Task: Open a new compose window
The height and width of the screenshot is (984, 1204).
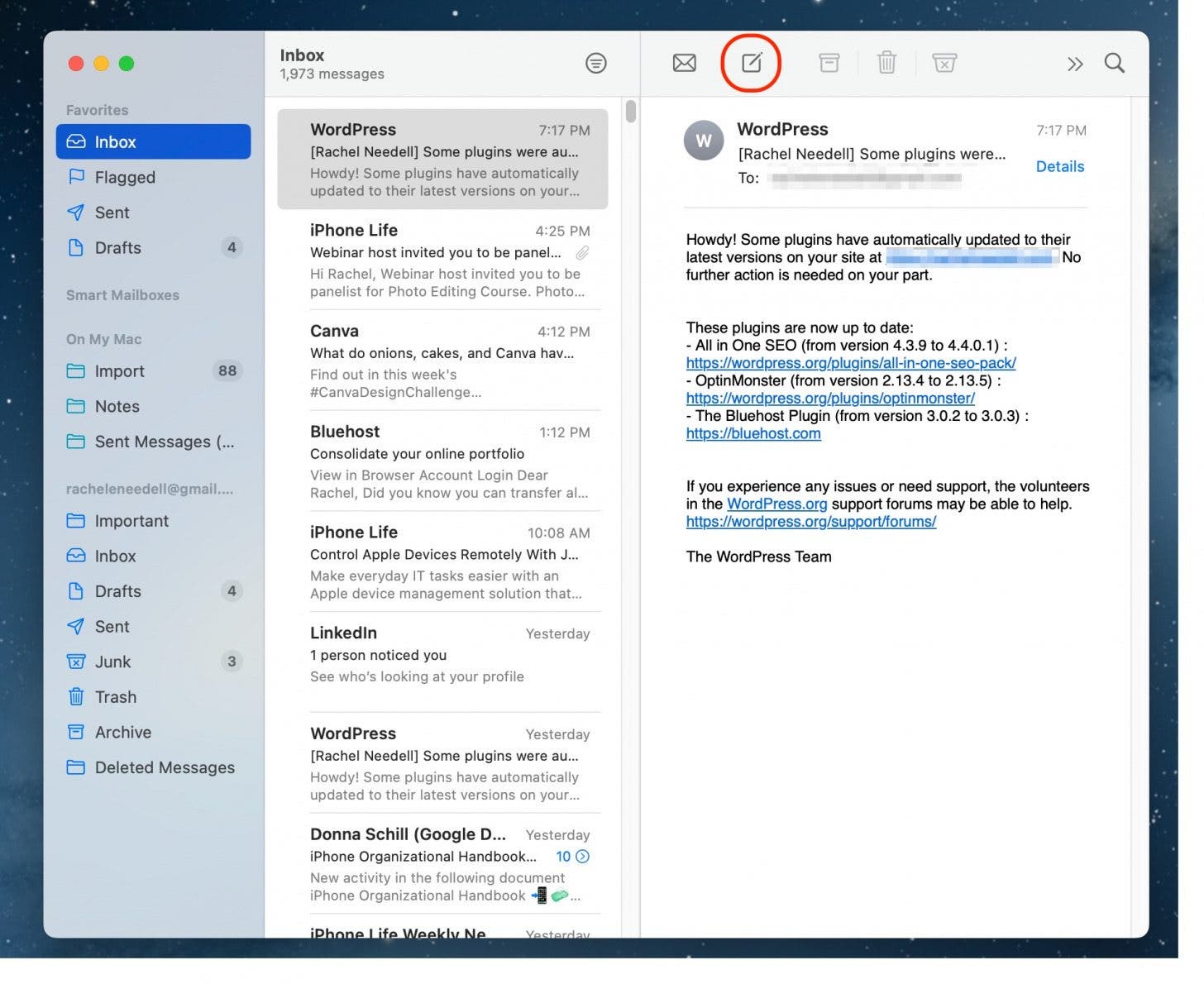Action: point(750,62)
